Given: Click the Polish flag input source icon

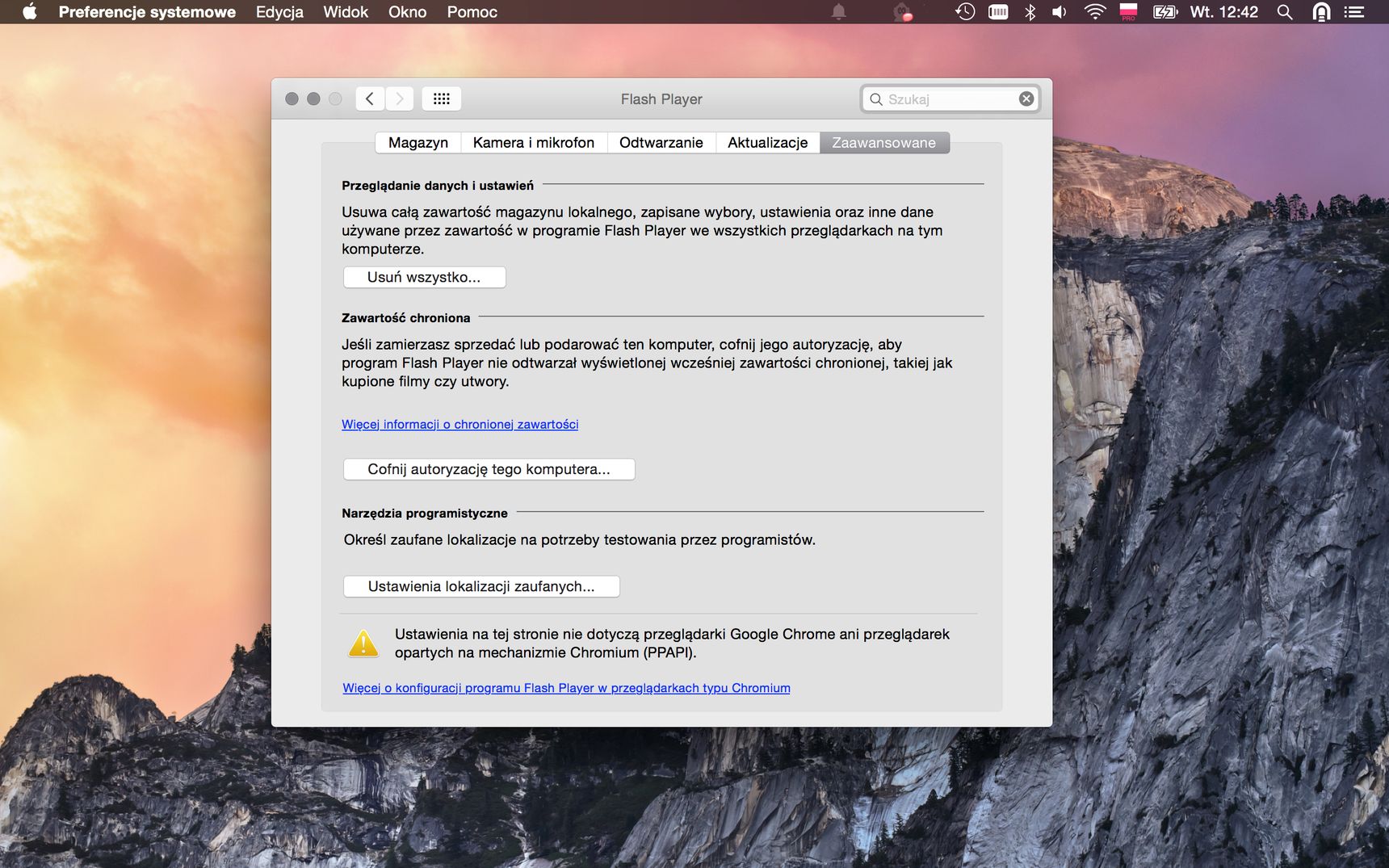Looking at the screenshot, I should (1128, 12).
